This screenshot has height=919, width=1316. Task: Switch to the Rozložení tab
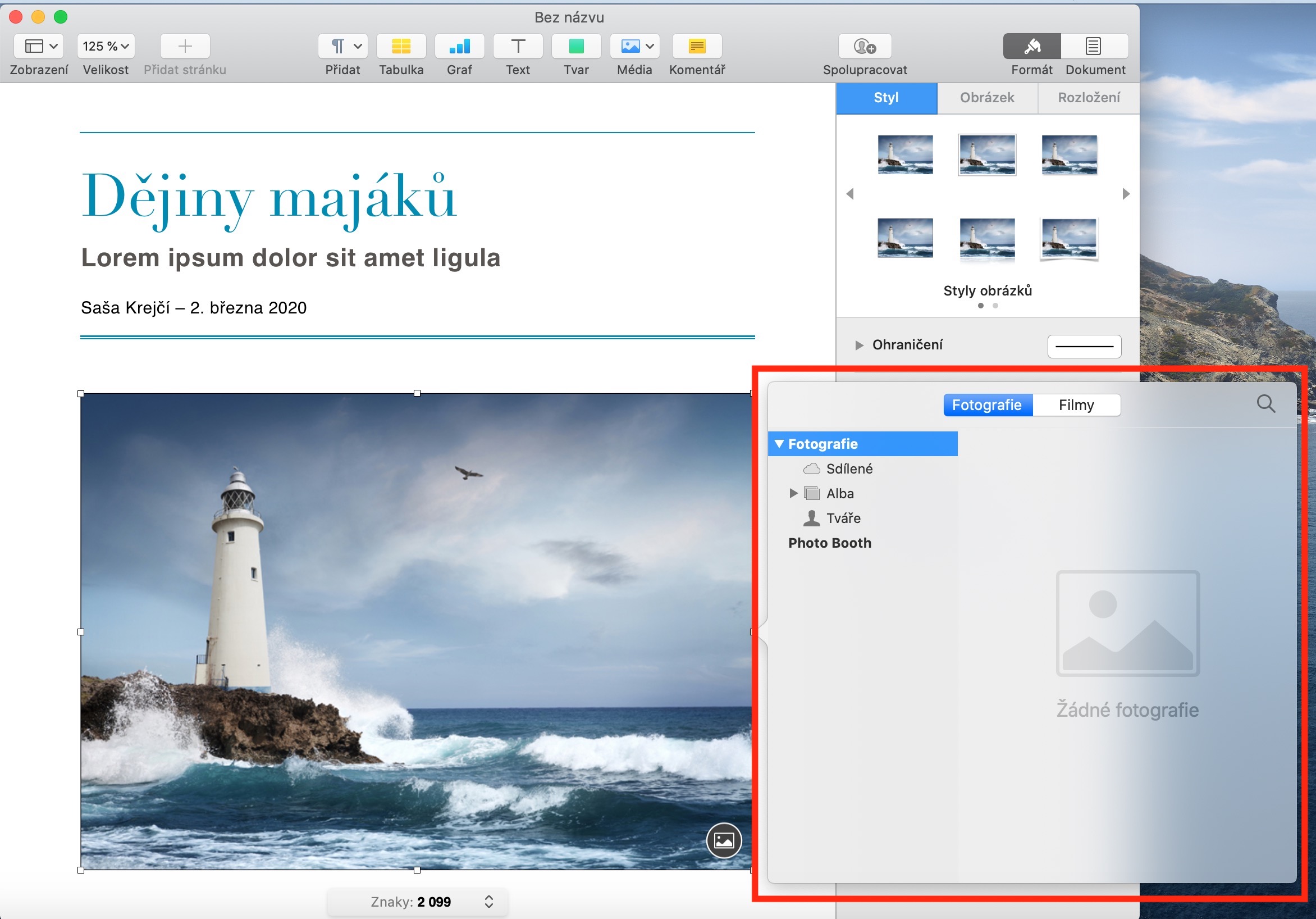(x=1088, y=98)
